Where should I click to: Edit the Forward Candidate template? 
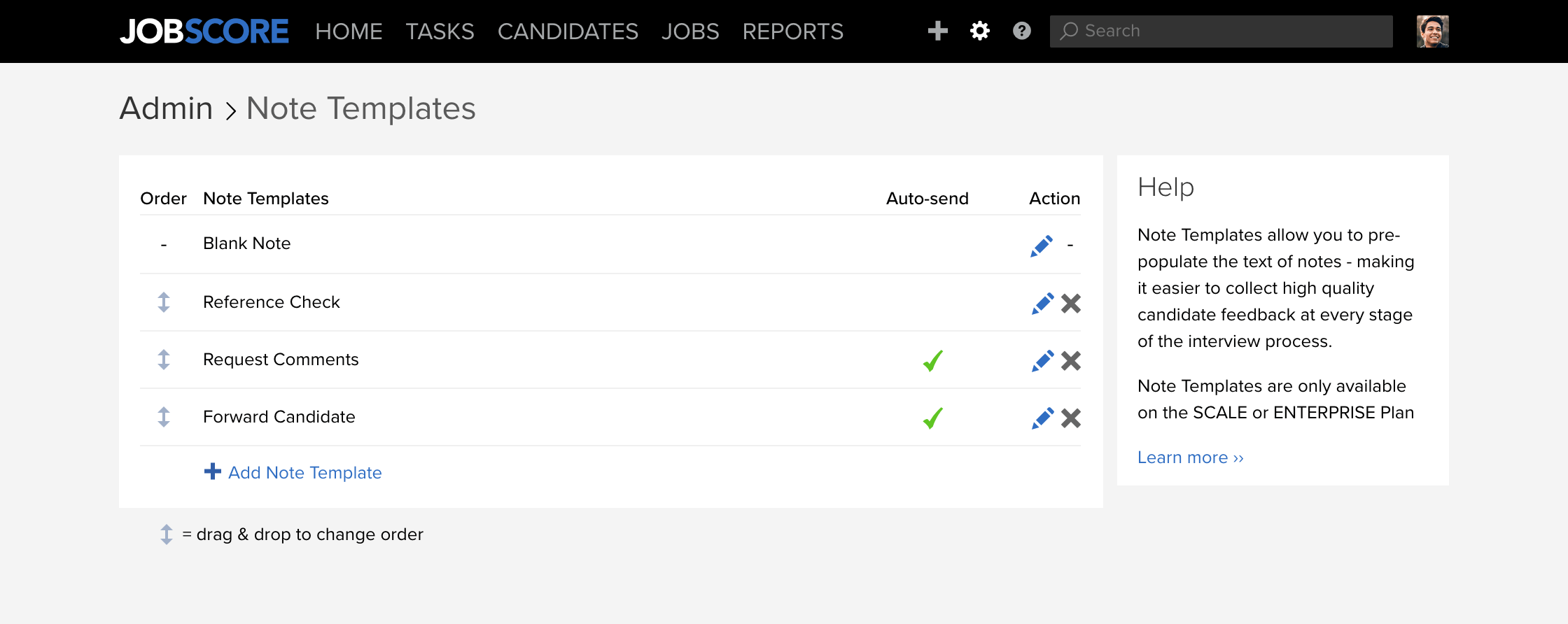pyautogui.click(x=1042, y=418)
